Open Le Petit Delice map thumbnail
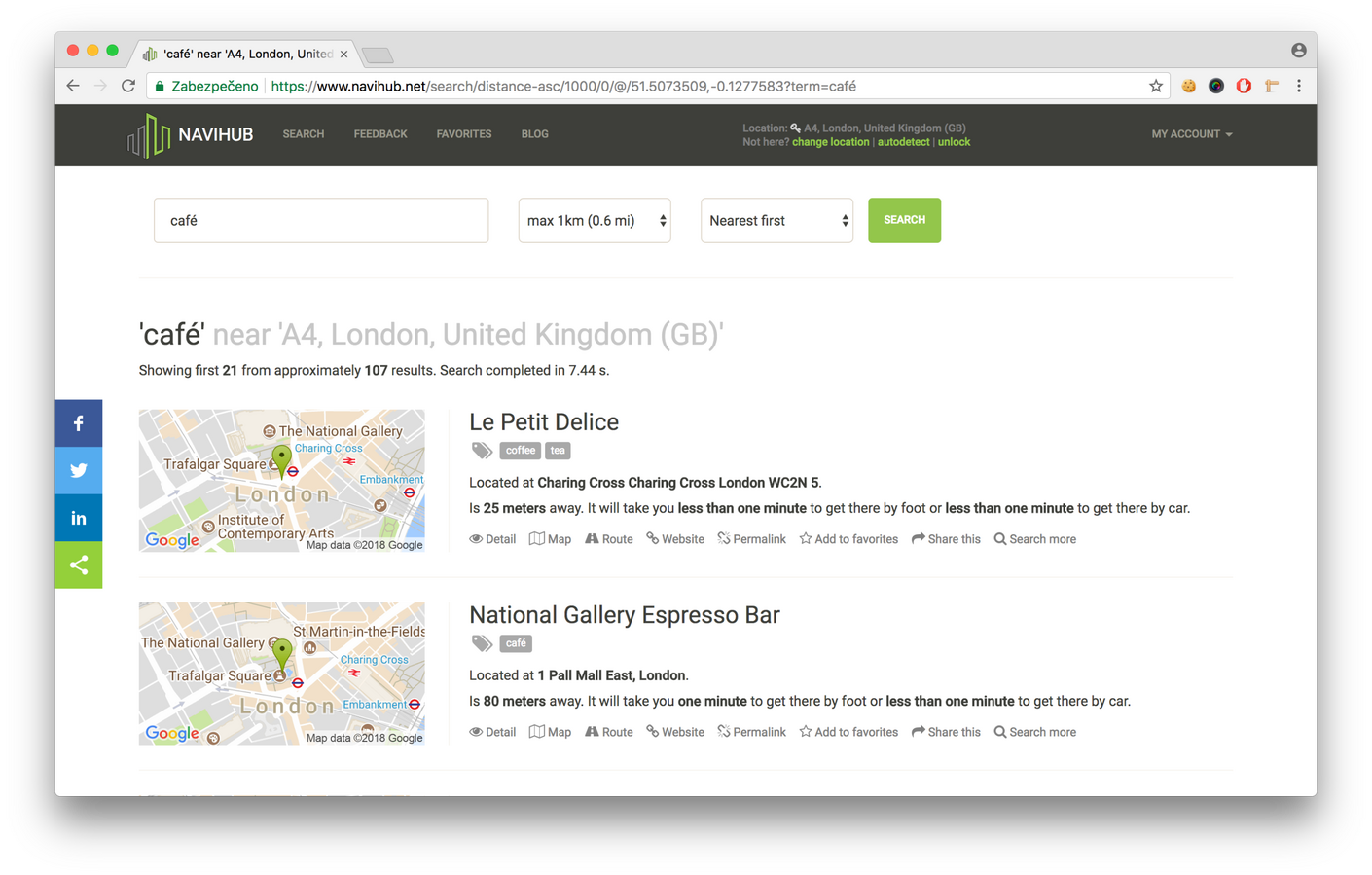Viewport: 1372px width, 875px height. (x=281, y=481)
